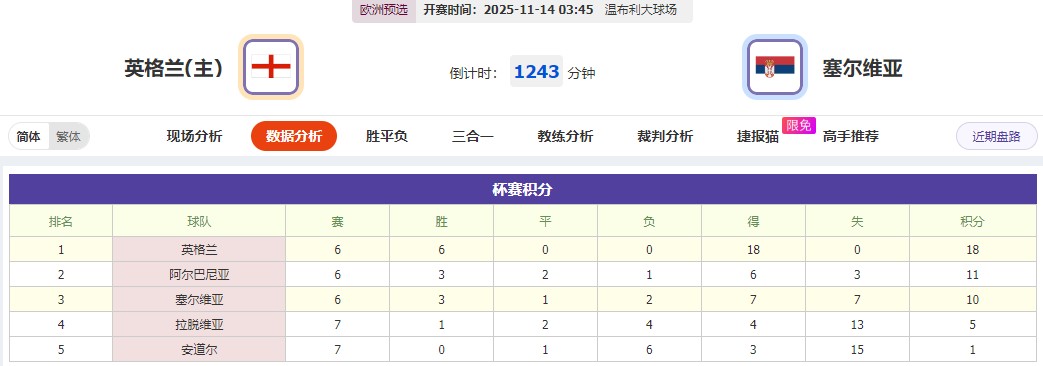Viewport: 1043px width, 366px height.
Task: Open the 胜平负 tab
Action: pos(386,136)
